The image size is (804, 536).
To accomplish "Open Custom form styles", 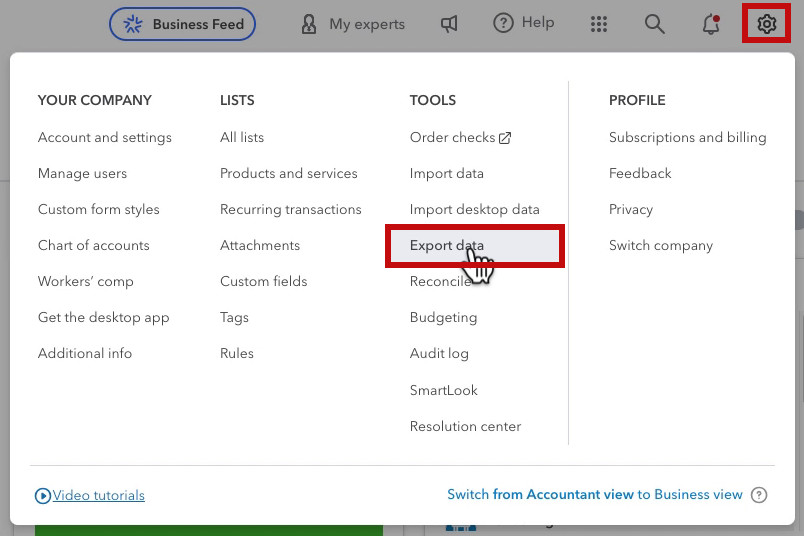I will (x=98, y=209).
